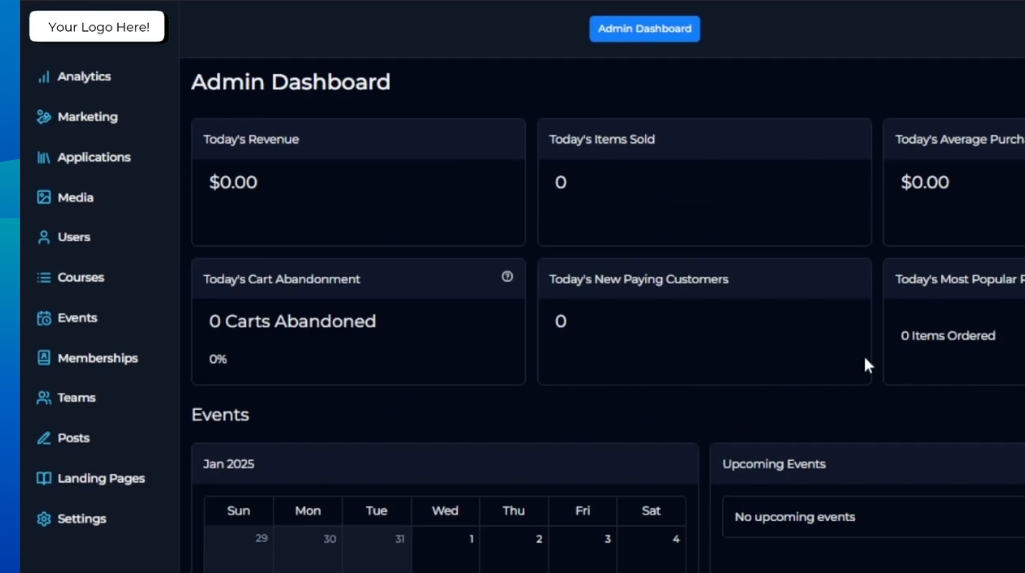1025x573 pixels.
Task: Open Settings using the gear icon
Action: pyautogui.click(x=44, y=519)
